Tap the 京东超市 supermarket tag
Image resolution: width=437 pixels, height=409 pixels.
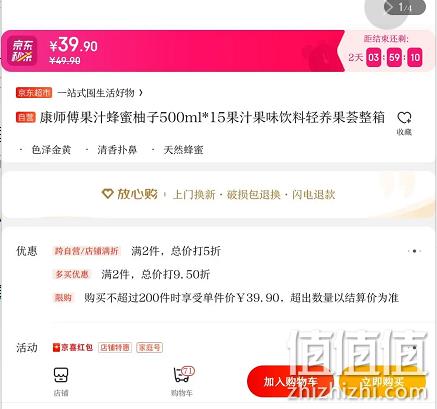click(x=34, y=93)
